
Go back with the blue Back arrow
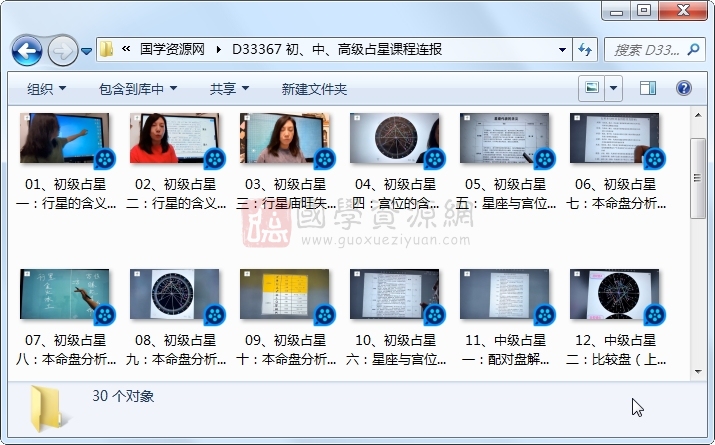click(x=27, y=50)
